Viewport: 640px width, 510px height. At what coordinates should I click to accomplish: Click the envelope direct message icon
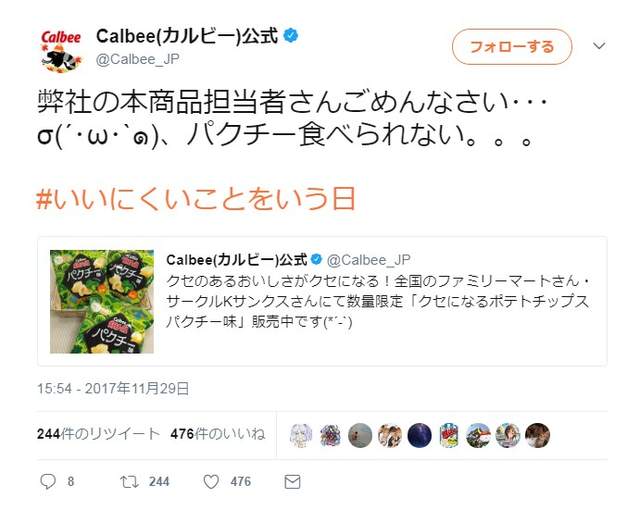[292, 482]
